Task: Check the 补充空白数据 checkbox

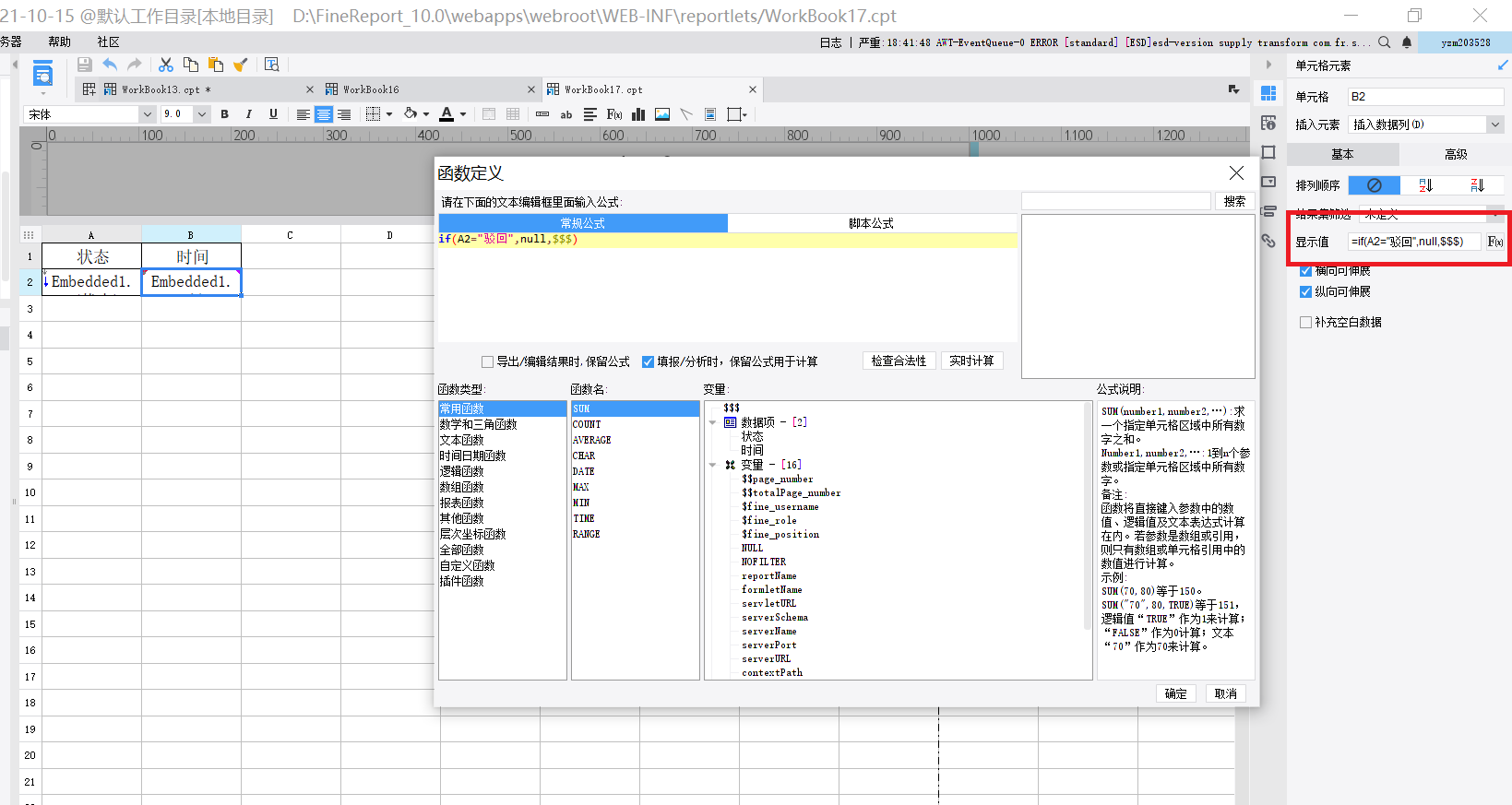Action: 1305,322
